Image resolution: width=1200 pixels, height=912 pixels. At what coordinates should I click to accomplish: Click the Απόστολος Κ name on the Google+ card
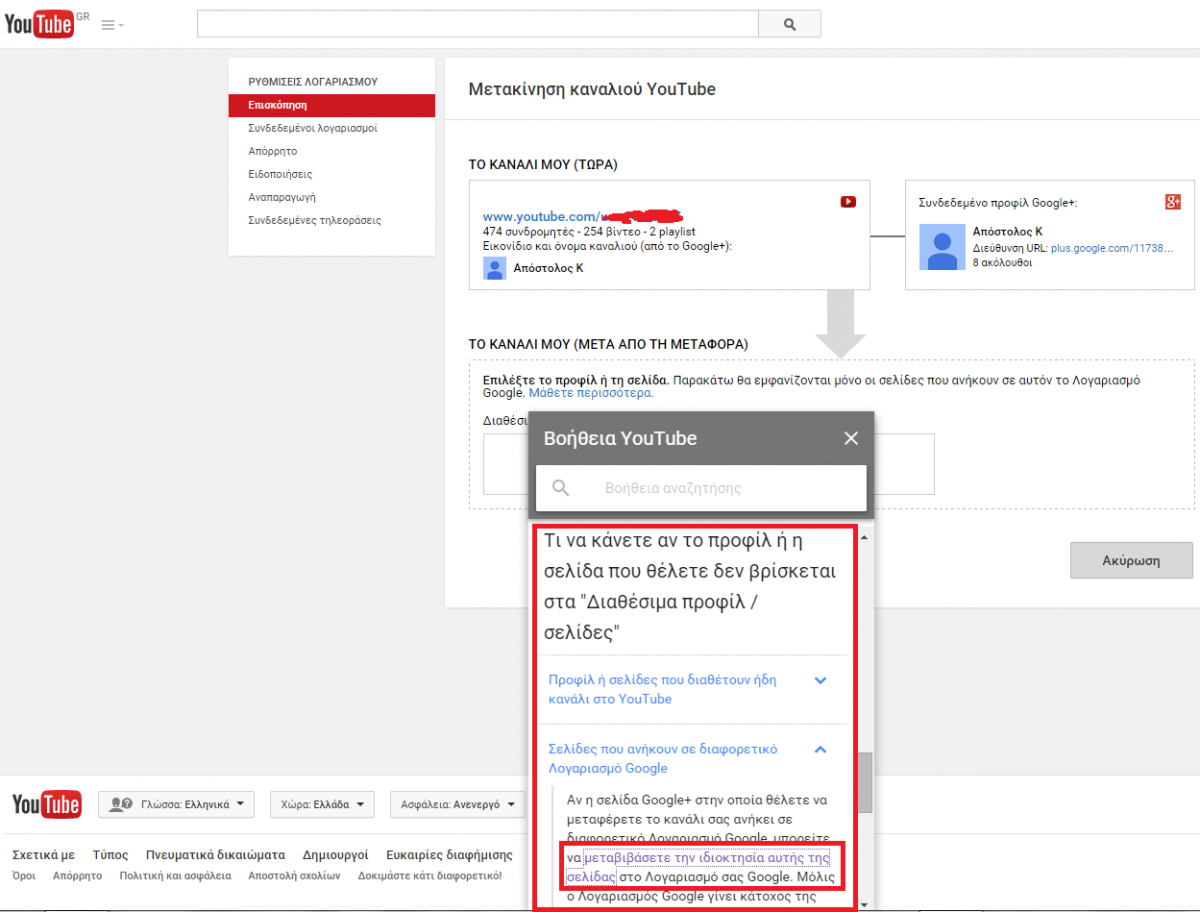[1008, 231]
